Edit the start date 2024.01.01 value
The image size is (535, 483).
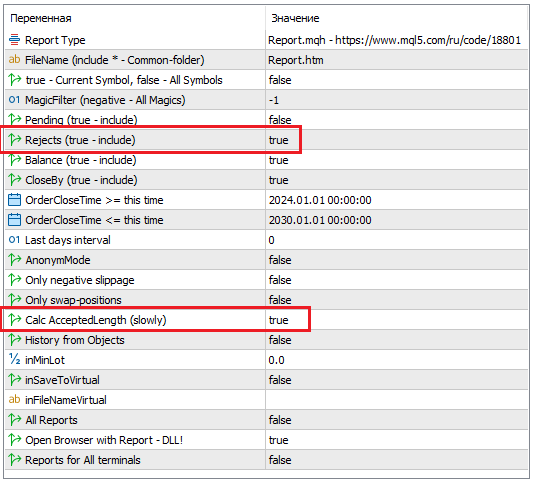pyautogui.click(x=320, y=200)
